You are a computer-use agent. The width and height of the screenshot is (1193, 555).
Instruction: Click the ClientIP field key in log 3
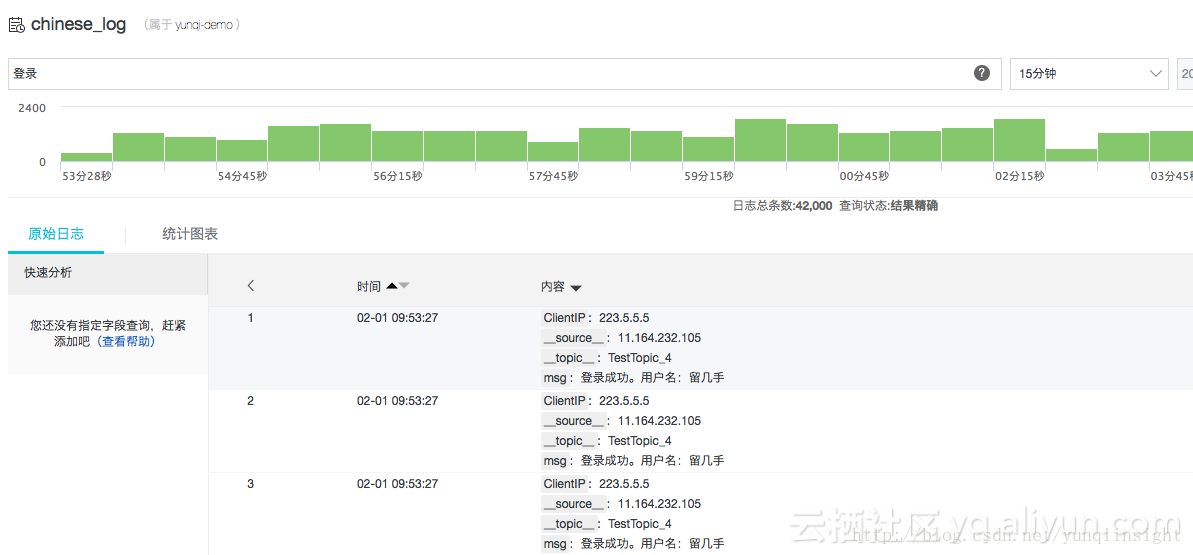click(564, 483)
